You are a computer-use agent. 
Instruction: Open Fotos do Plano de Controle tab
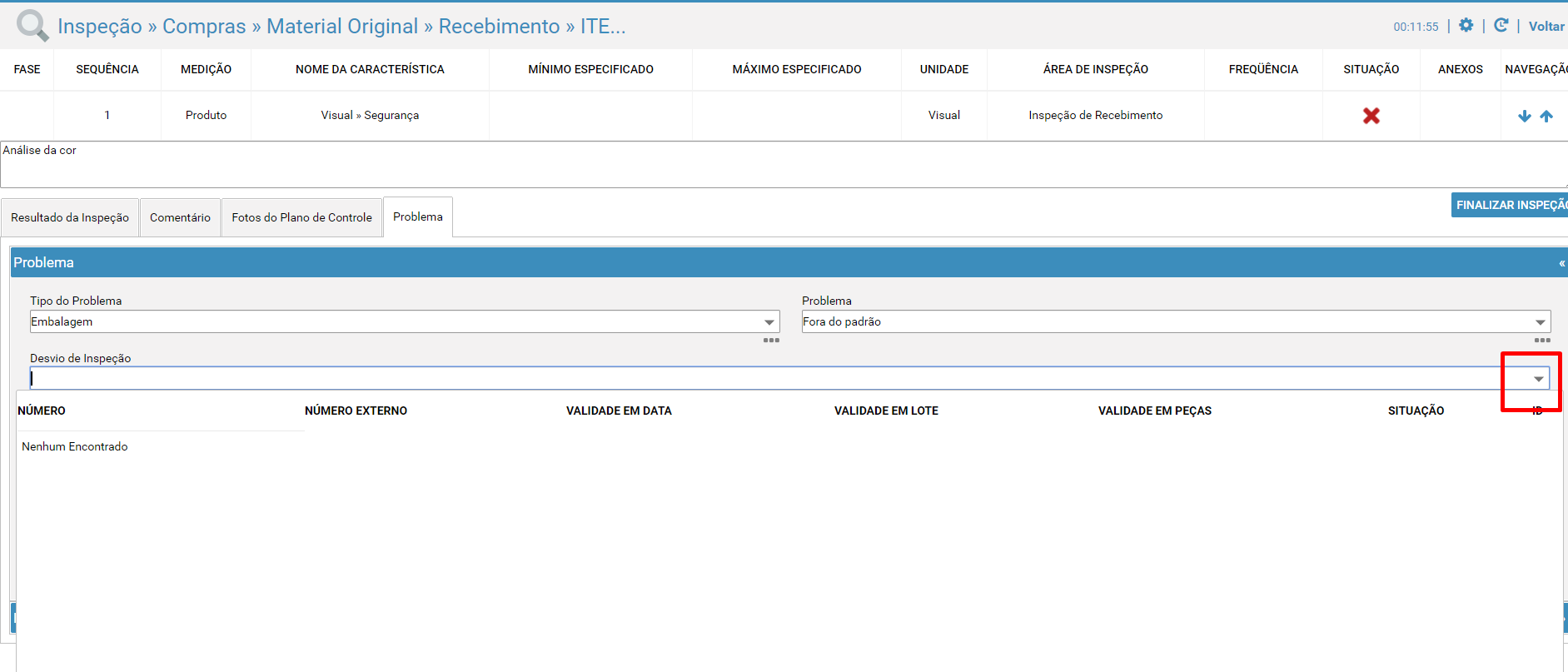click(x=301, y=217)
